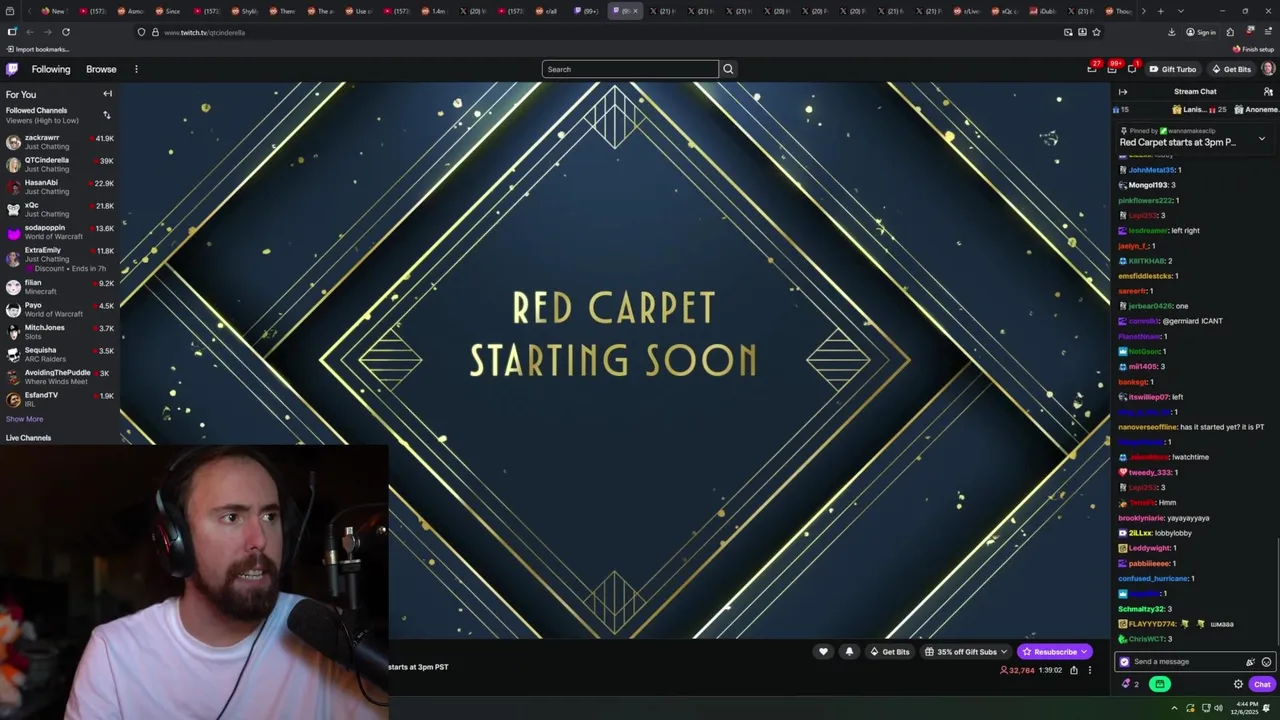Open sodapoppin channel in sidebar

[x=59, y=232]
